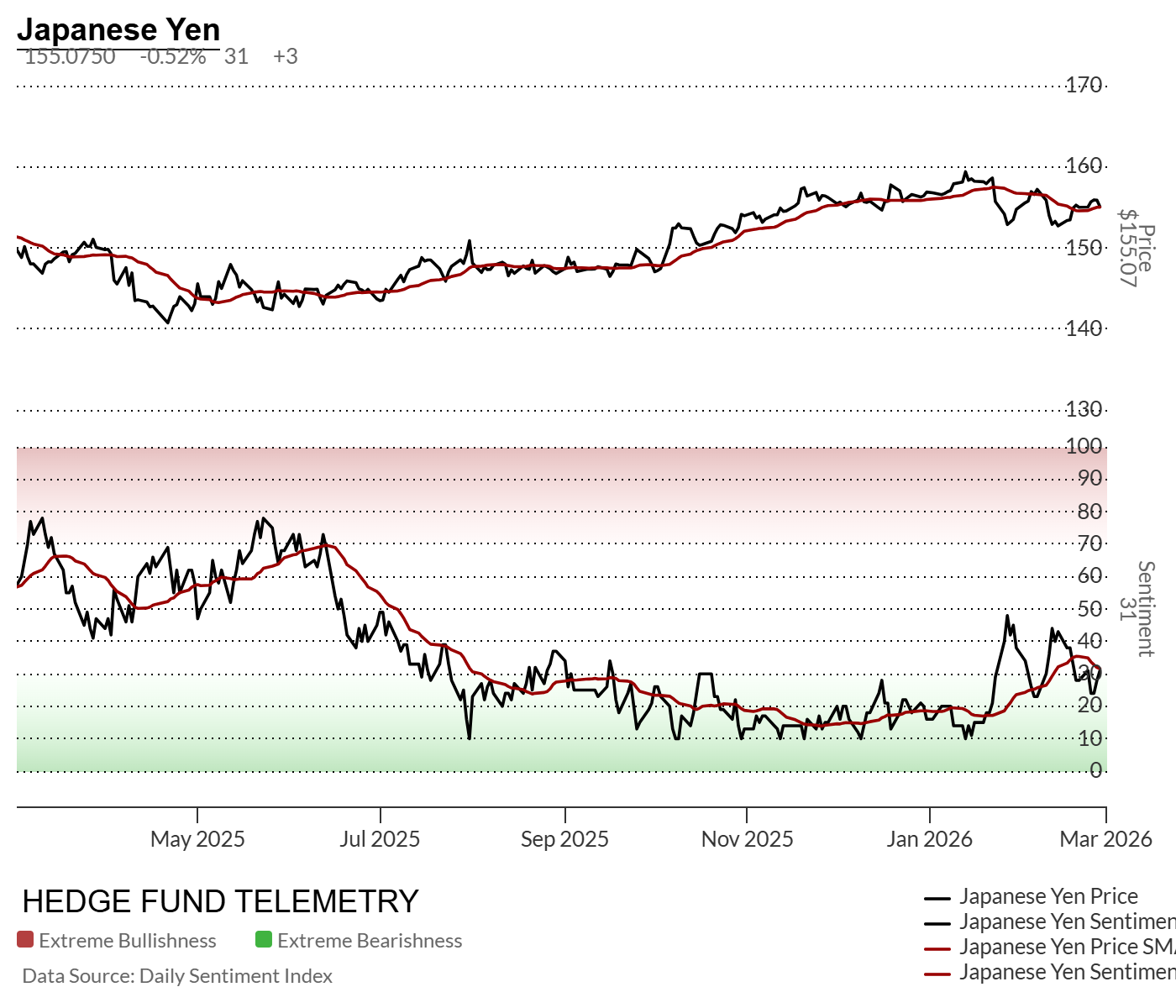Image resolution: width=1176 pixels, height=1008 pixels.
Task: Select the 155.0750 price value in header
Action: [70, 56]
